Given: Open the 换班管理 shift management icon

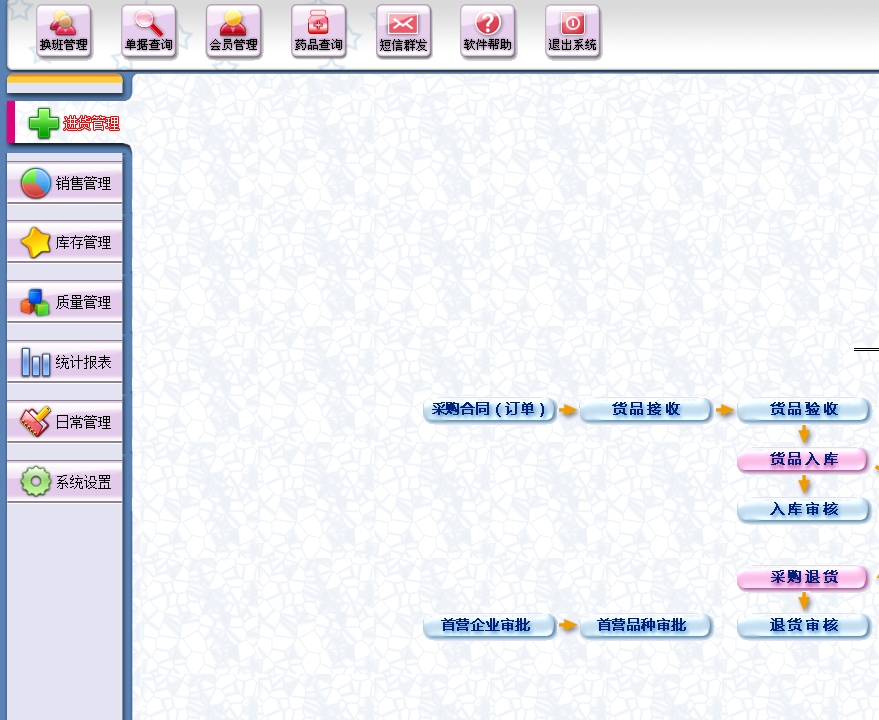Looking at the screenshot, I should click(x=63, y=31).
